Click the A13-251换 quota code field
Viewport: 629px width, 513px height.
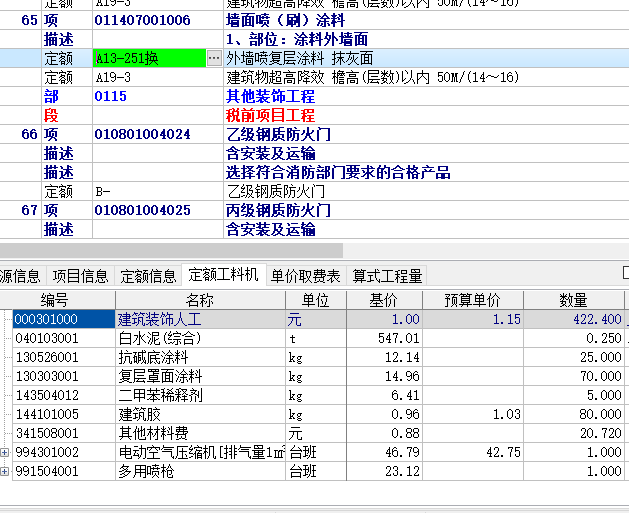(150, 59)
